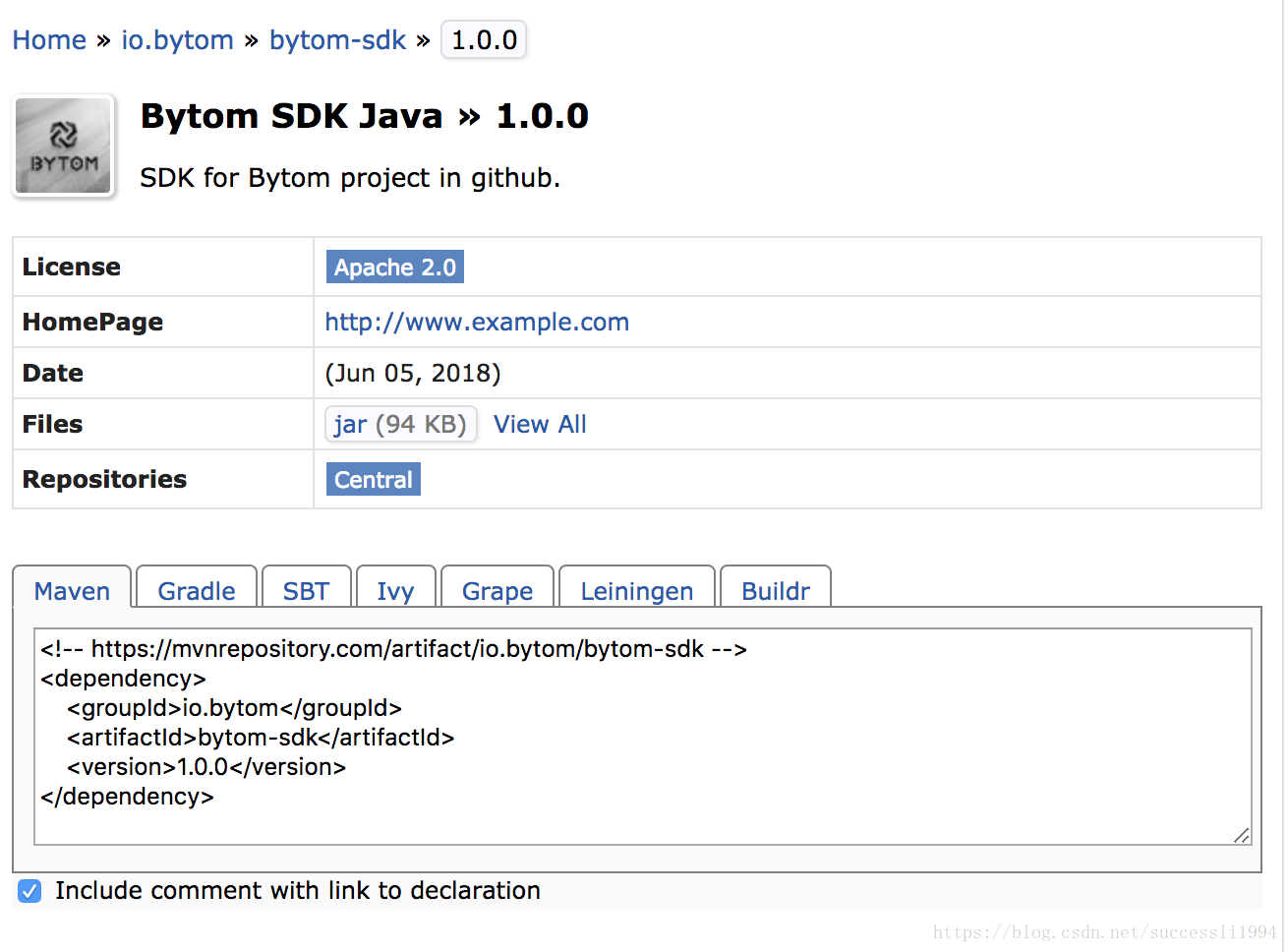Click the Bytom logo thumbnail

[x=64, y=145]
